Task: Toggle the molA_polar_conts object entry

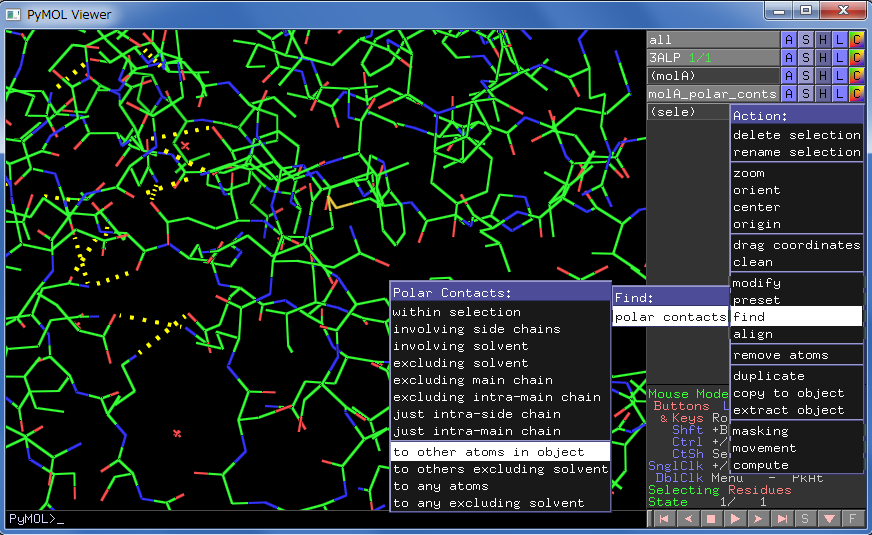Action: [712, 93]
